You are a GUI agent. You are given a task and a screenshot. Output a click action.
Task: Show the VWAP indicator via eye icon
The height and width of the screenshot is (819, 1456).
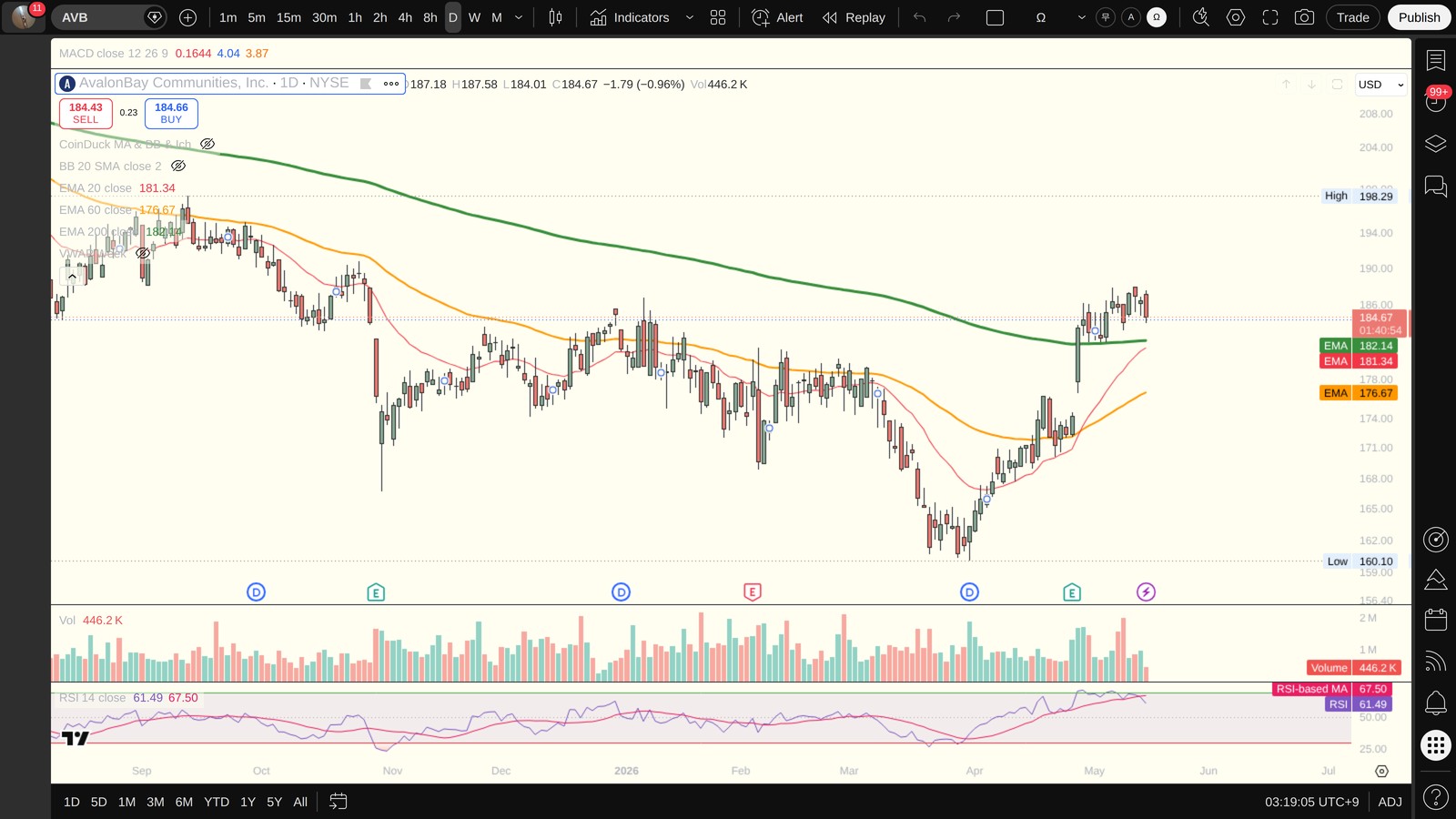tap(143, 253)
